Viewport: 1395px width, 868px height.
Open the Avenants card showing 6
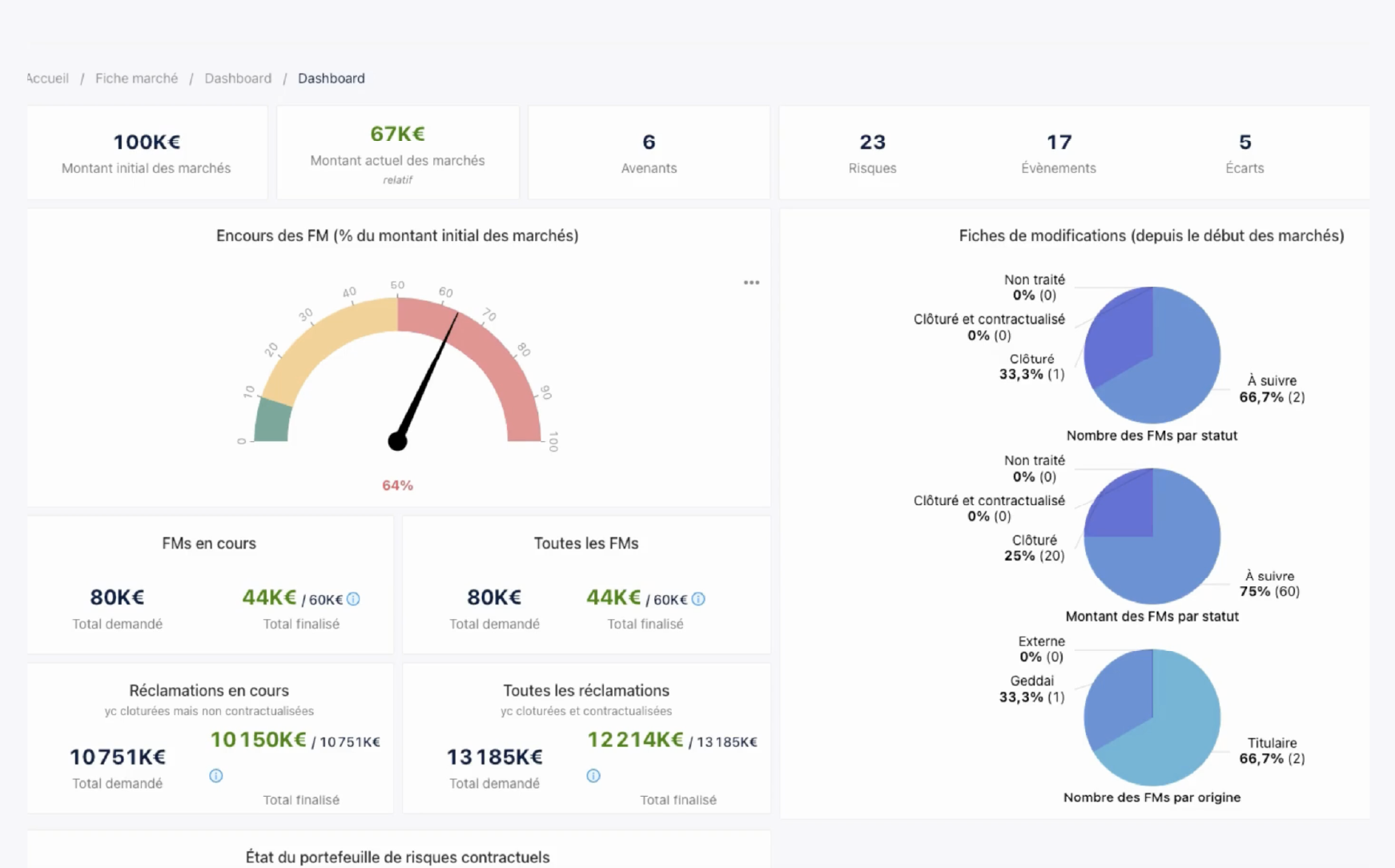(x=649, y=152)
